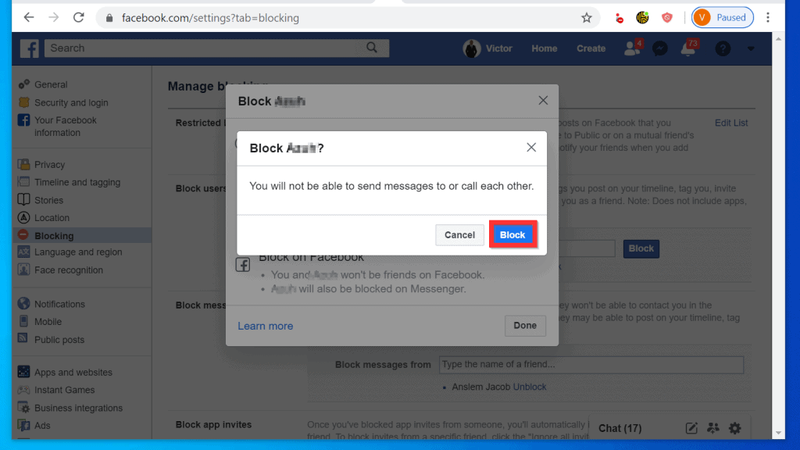
Task: Expand the account dropdown arrow
Action: (x=751, y=48)
